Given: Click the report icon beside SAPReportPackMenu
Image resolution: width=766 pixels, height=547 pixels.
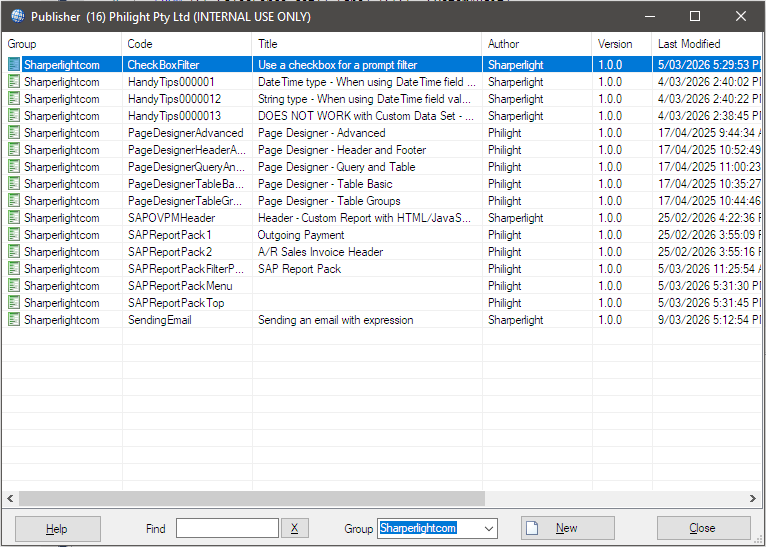Looking at the screenshot, I should pyautogui.click(x=14, y=286).
